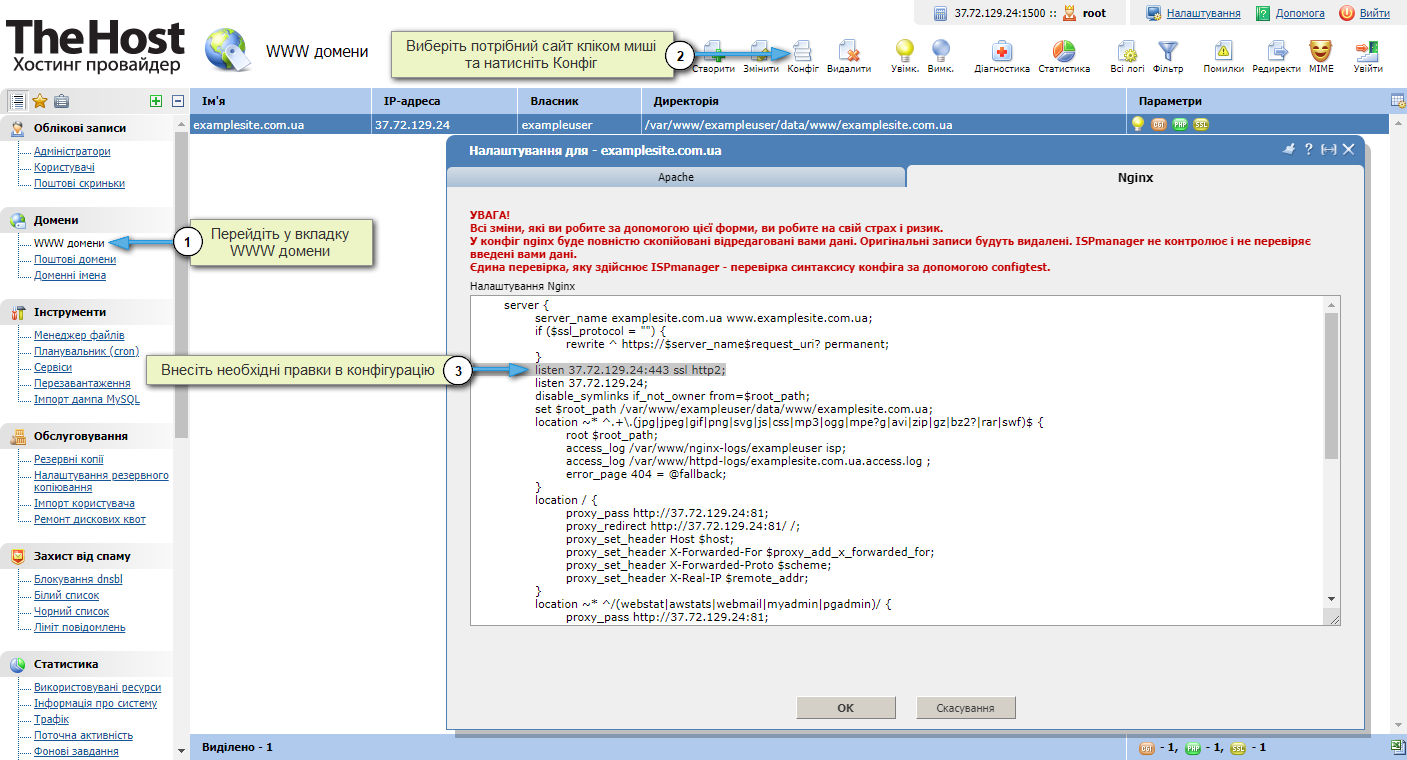Click the pin icon in the dialog title bar
Screen dimensions: 1407x760
click(x=1289, y=149)
